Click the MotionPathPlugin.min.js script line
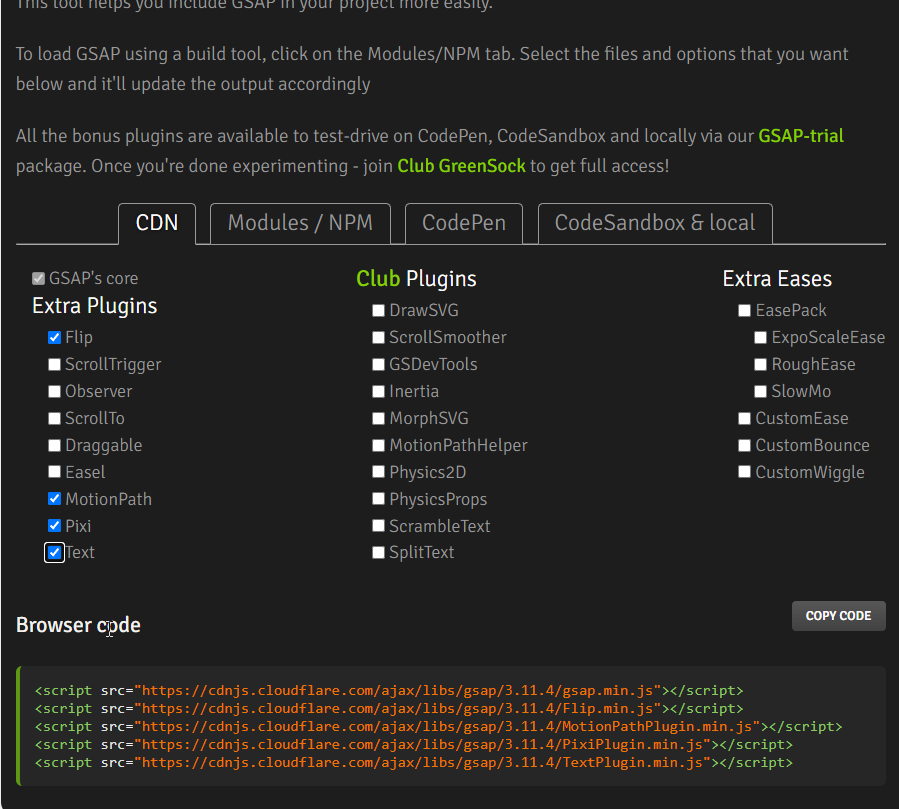This screenshot has width=899, height=809. [x=439, y=727]
